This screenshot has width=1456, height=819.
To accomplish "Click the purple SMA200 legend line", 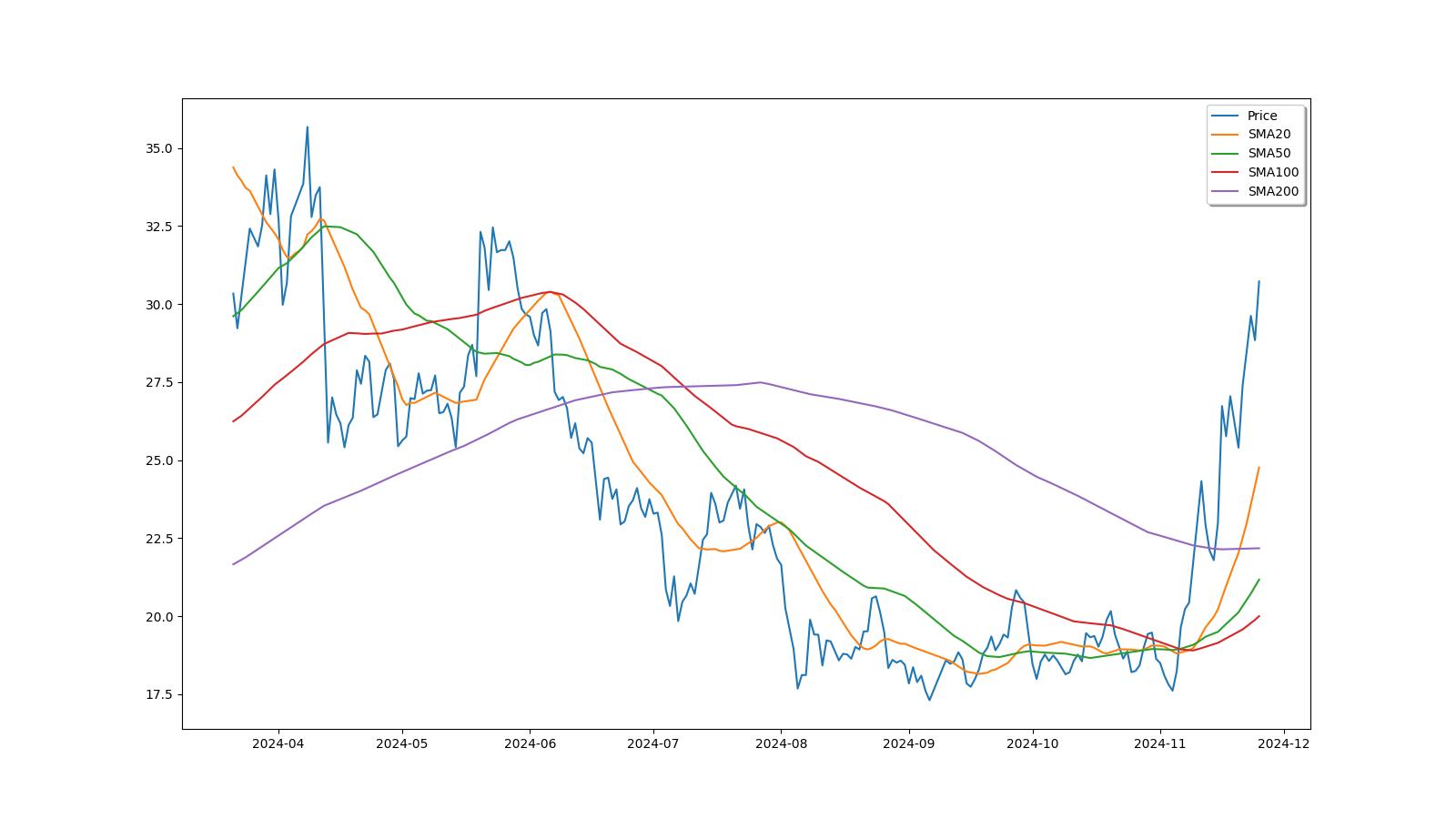I will [x=1226, y=192].
